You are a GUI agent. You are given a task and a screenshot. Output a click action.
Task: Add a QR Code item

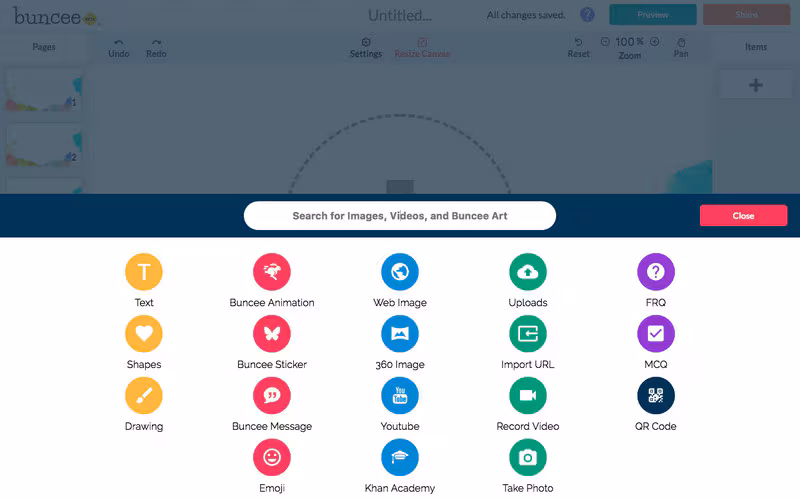pos(656,395)
